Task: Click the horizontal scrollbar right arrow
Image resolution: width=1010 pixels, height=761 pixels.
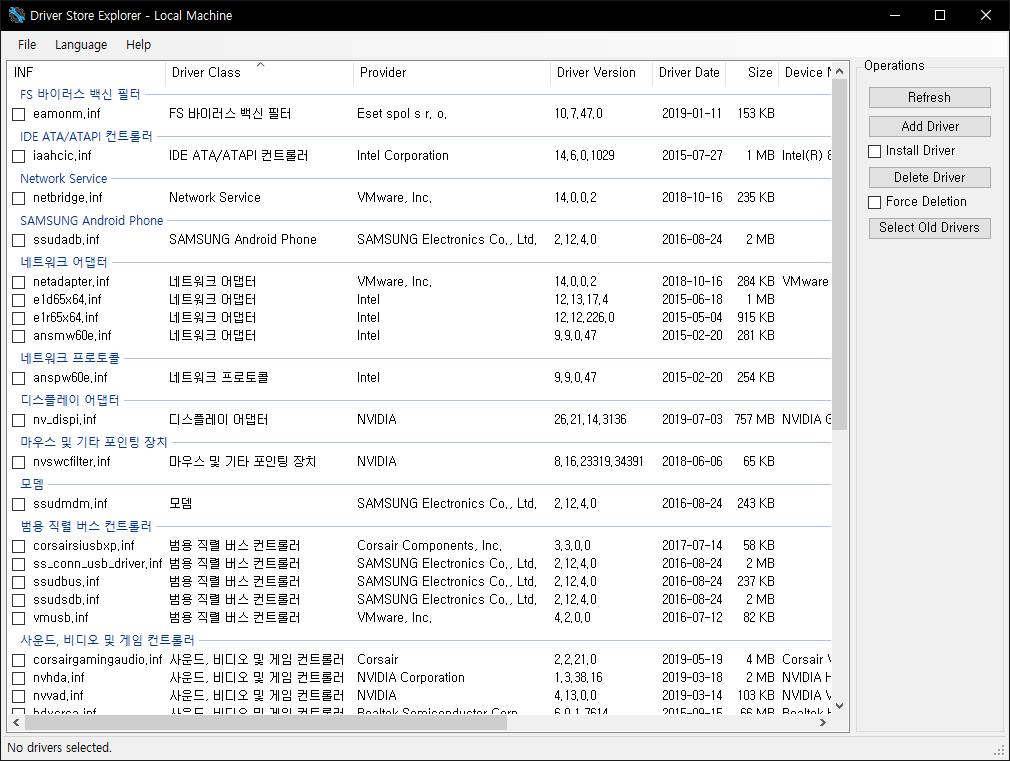Action: (x=823, y=723)
